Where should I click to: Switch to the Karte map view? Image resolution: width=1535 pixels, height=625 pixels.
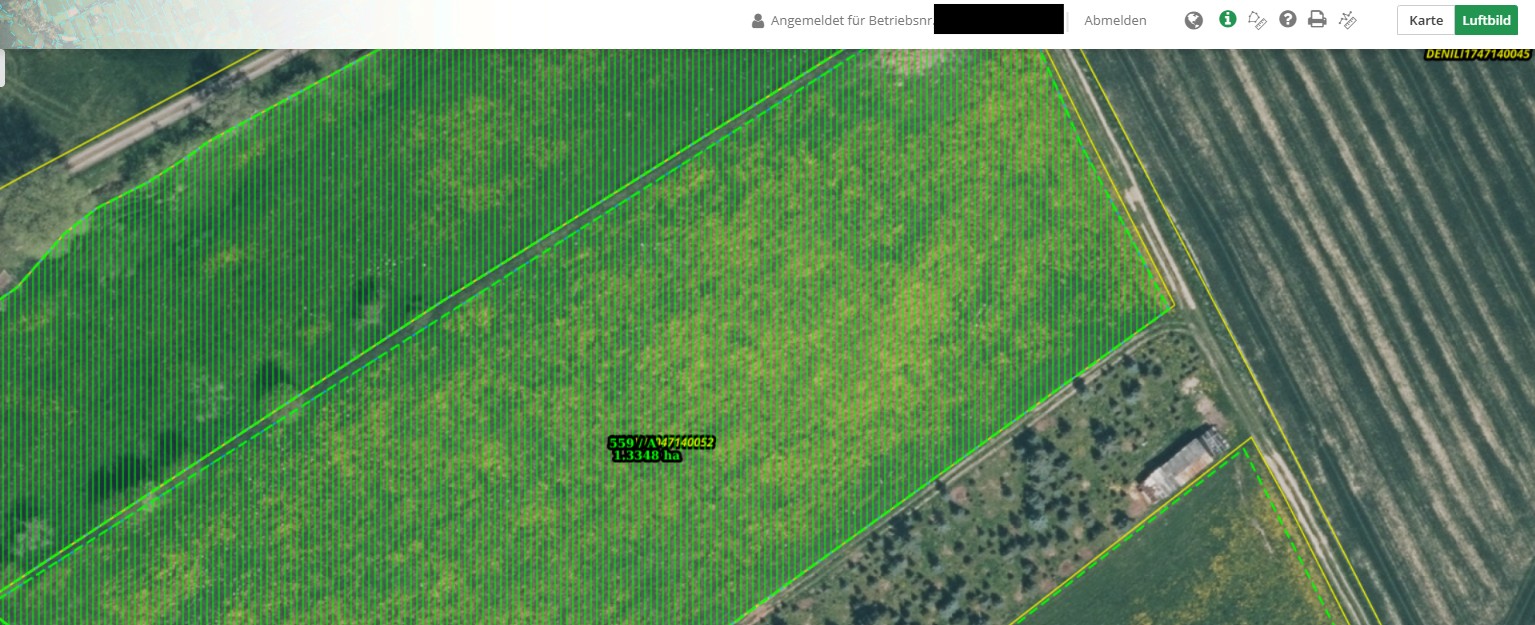[x=1425, y=20]
